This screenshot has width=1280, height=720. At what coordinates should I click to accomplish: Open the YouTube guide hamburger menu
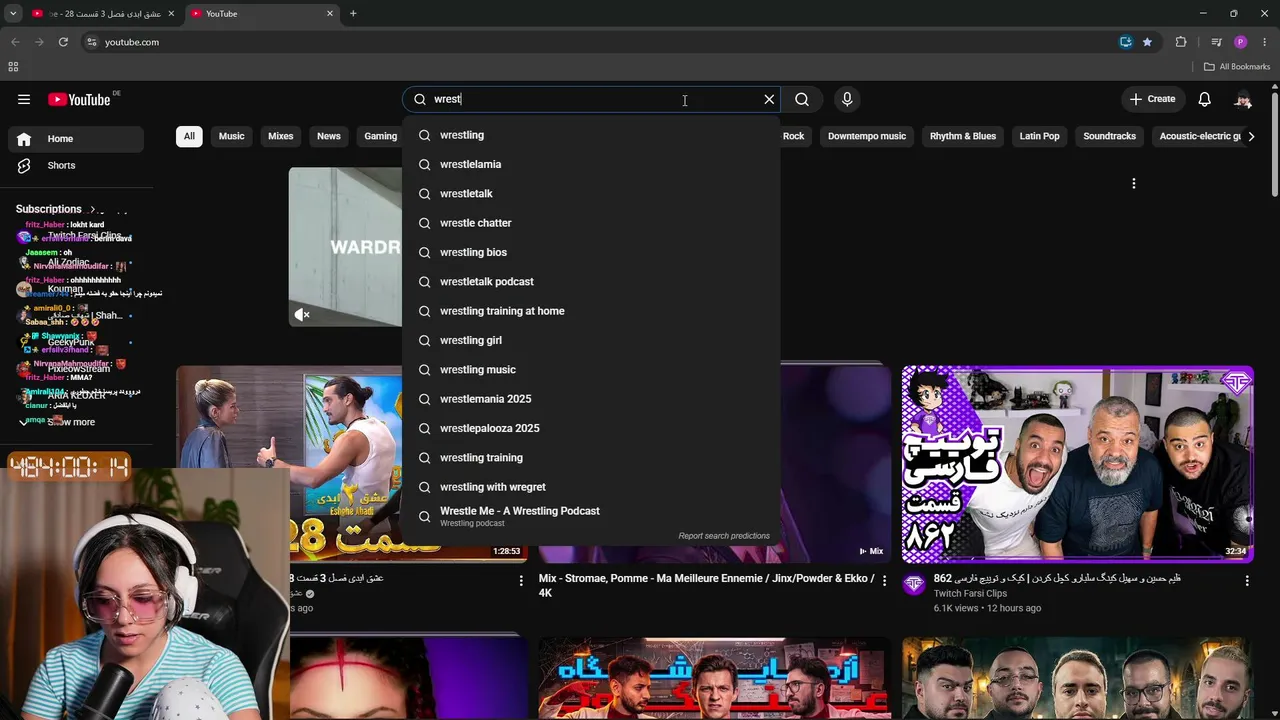click(x=24, y=99)
